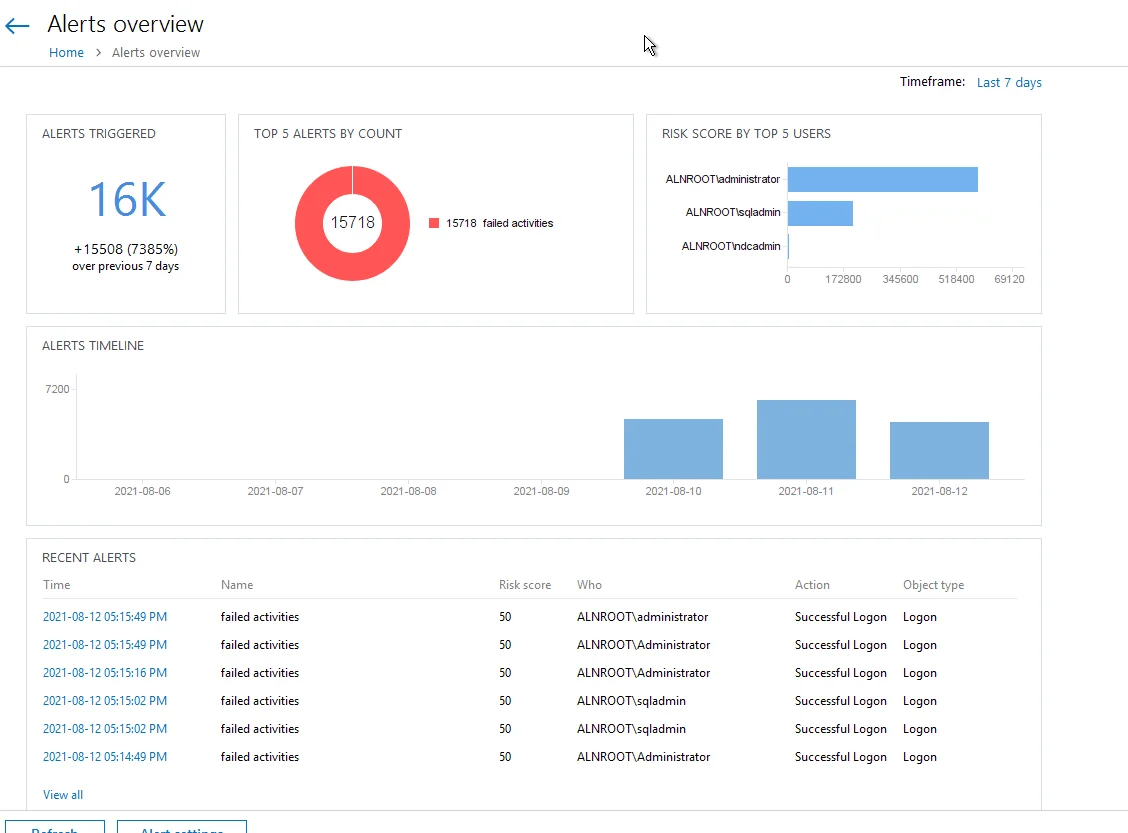Viewport: 1128px width, 833px height.
Task: Click the 15718 donut center count
Action: 352,222
